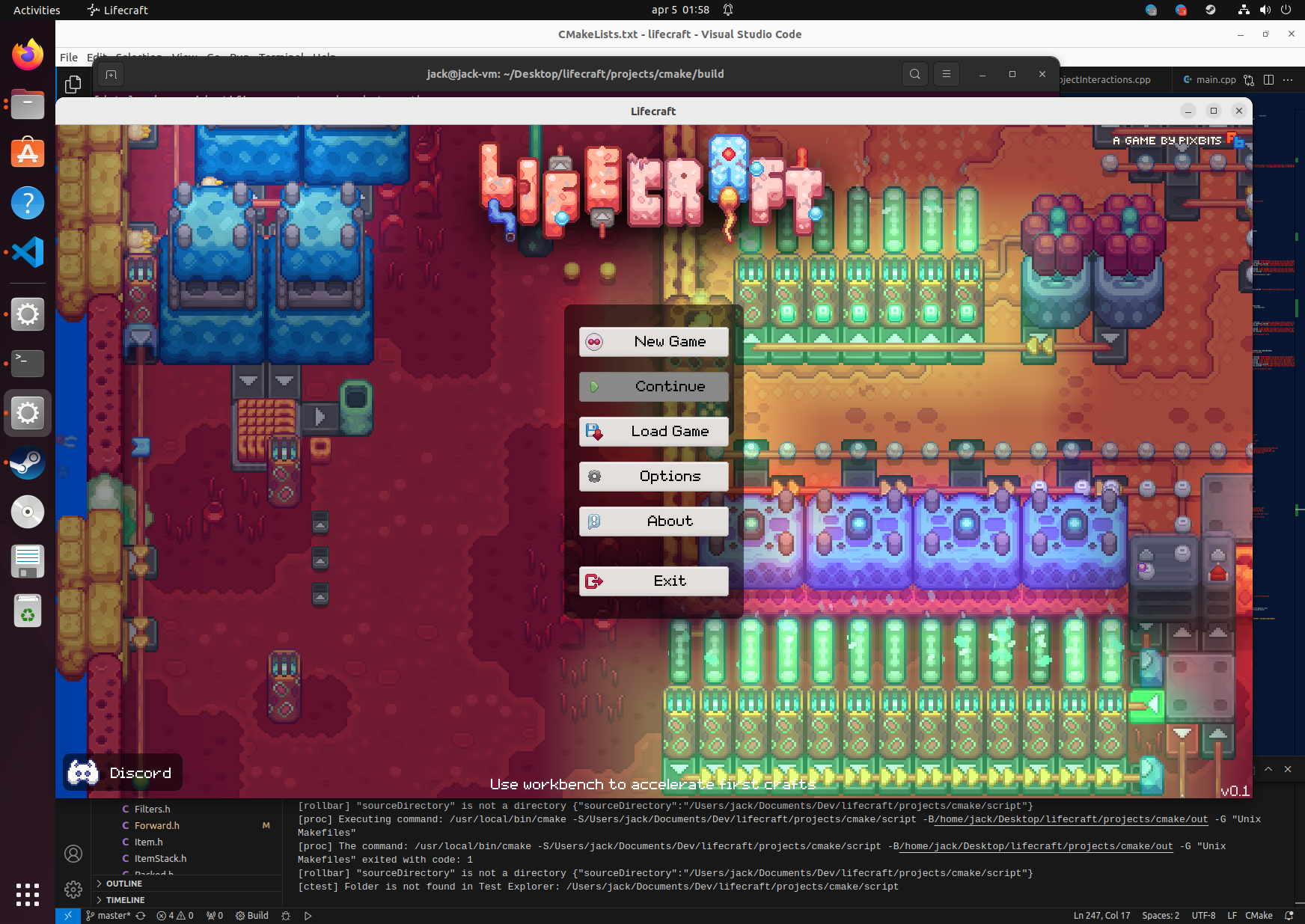Screen dimensions: 1305x924
Task: Click the CMake debug status icon
Action: 286,916
